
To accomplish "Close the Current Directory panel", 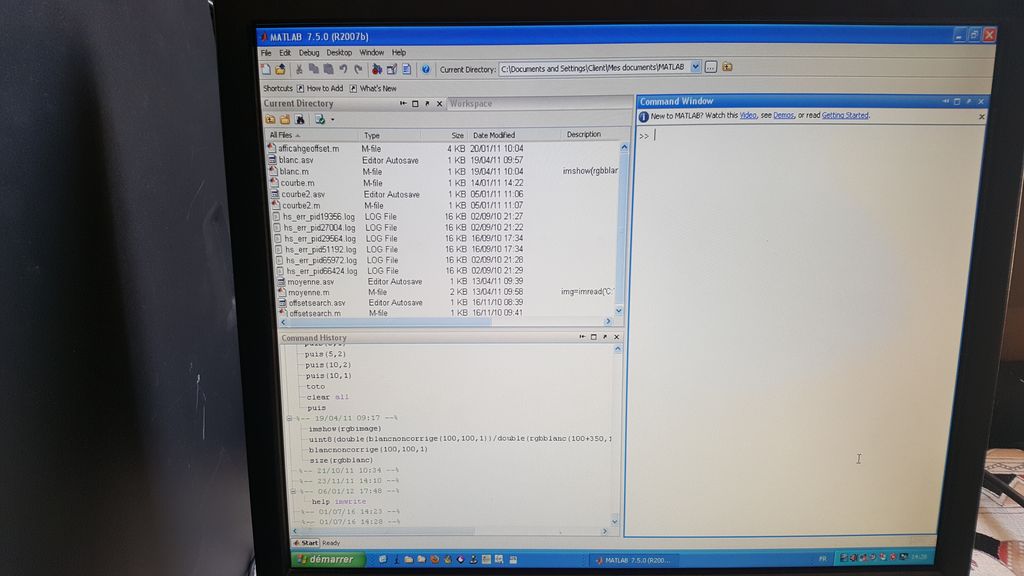I will coord(440,103).
